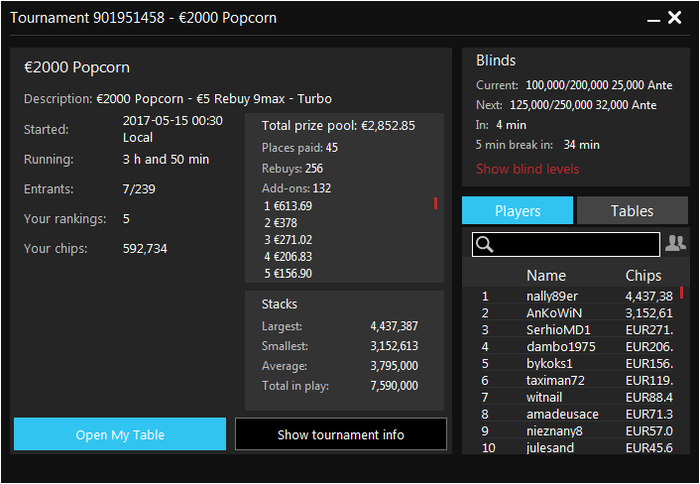This screenshot has width=700, height=484.
Task: Switch to the Tables tab
Action: [x=632, y=210]
